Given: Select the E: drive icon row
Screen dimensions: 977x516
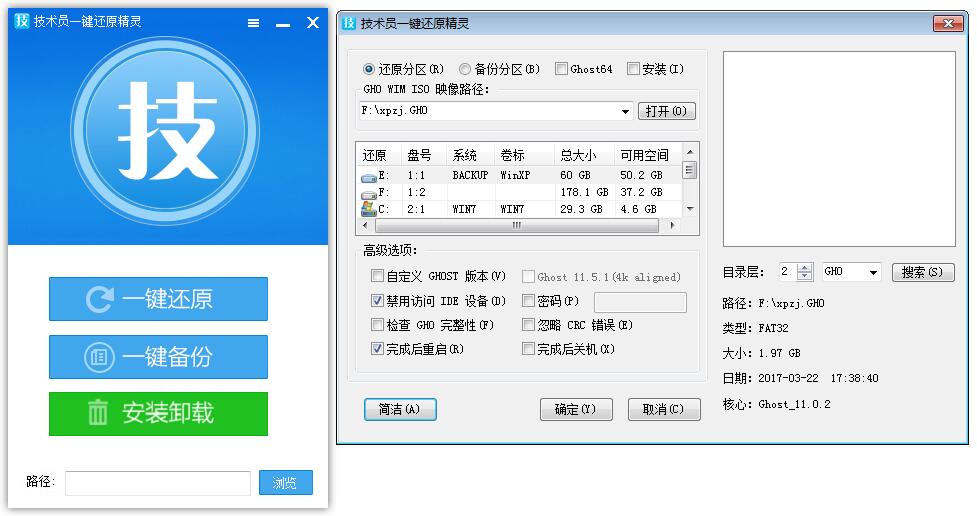Looking at the screenshot, I should point(370,175).
